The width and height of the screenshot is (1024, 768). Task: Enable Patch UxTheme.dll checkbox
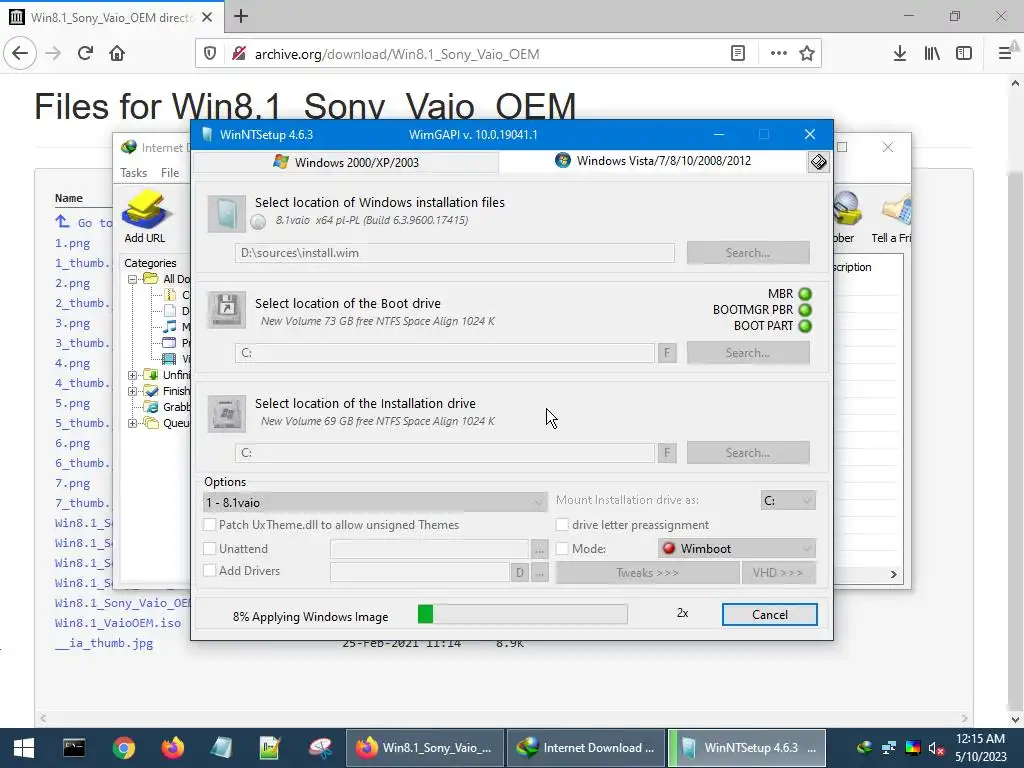point(210,524)
